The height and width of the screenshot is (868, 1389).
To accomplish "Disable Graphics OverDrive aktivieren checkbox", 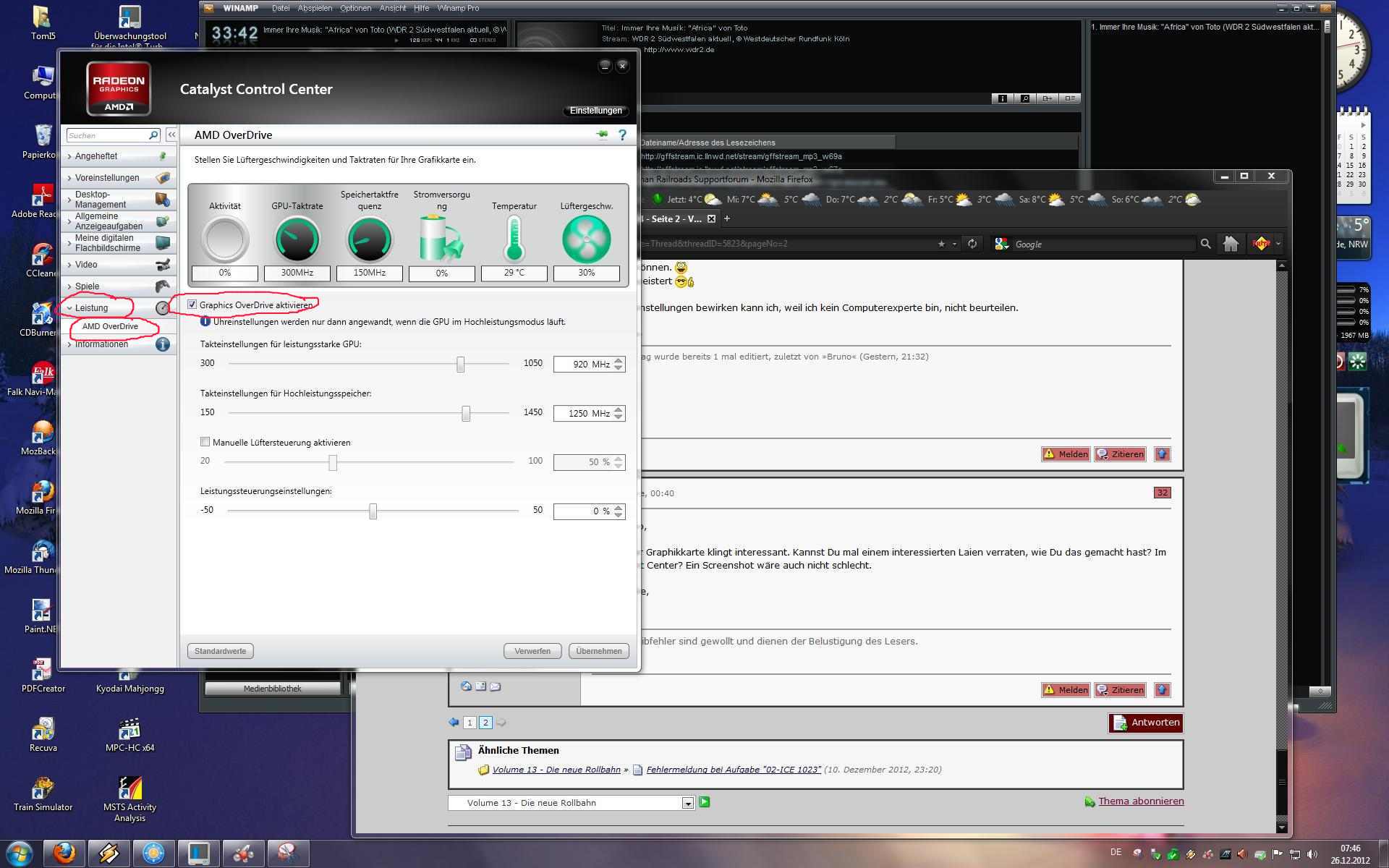I will (x=192, y=305).
